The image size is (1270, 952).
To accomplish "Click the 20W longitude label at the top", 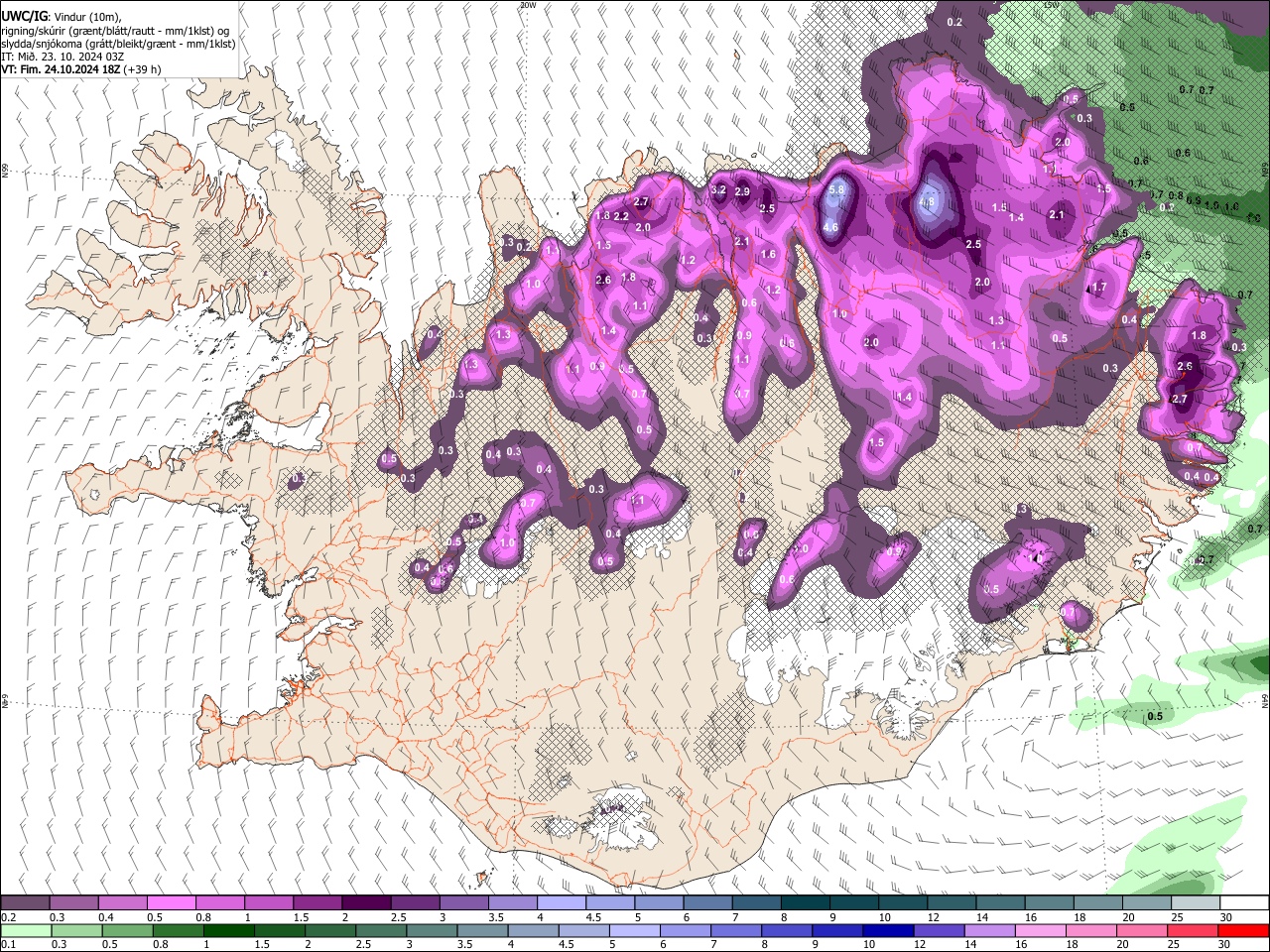I will pyautogui.click(x=528, y=5).
